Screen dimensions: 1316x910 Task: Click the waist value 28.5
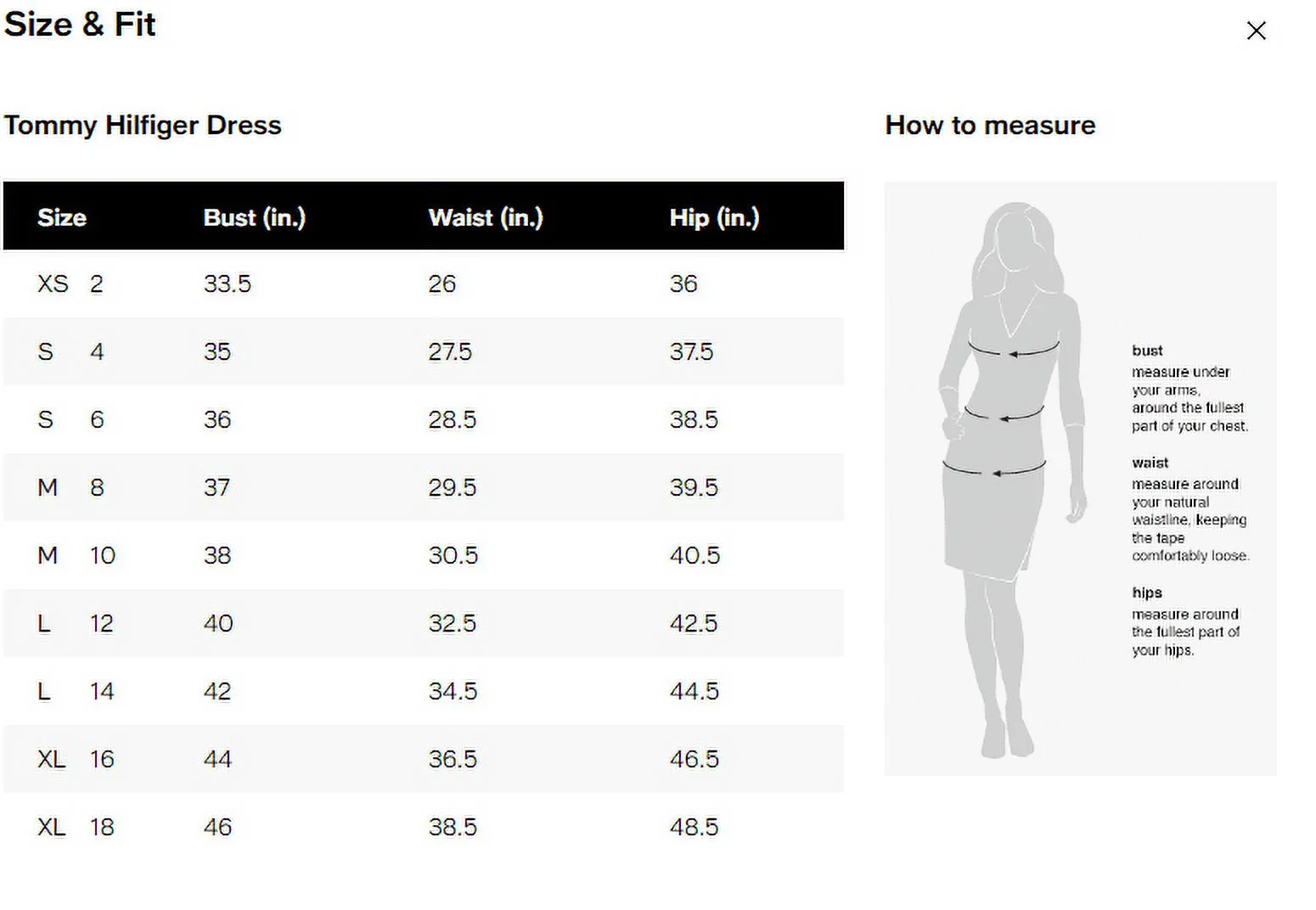click(x=452, y=419)
